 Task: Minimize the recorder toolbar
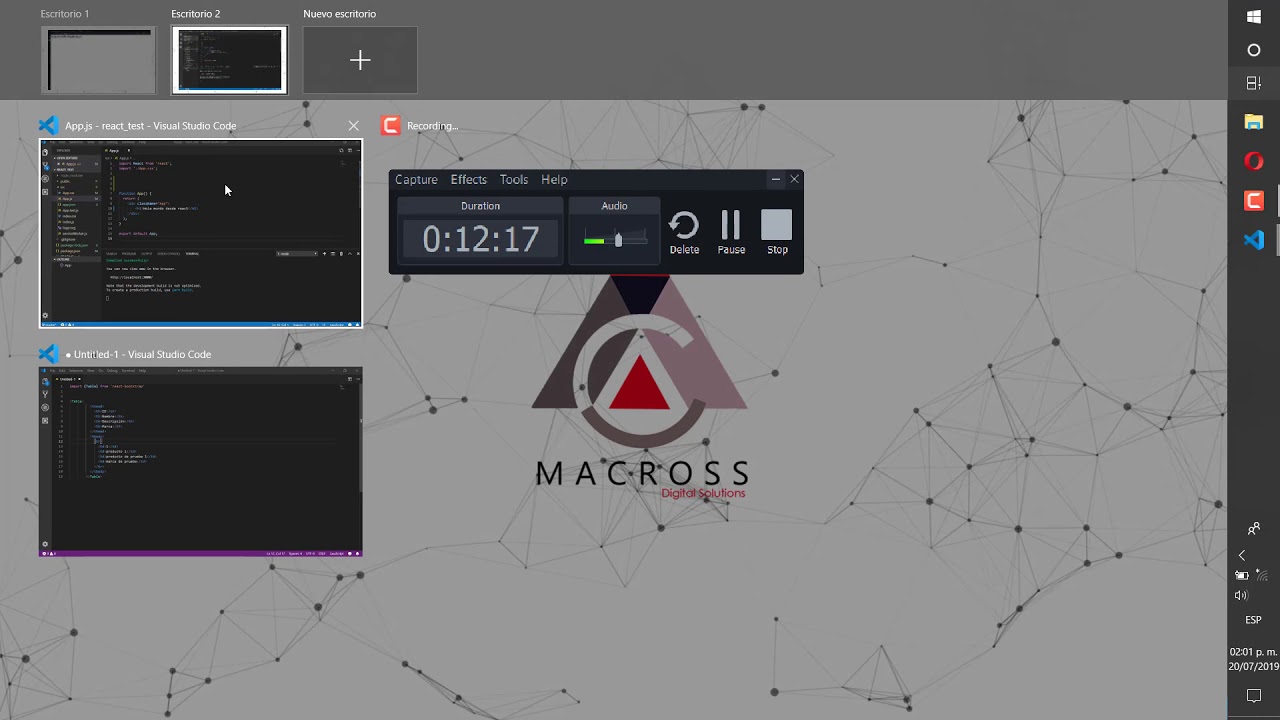coord(775,180)
